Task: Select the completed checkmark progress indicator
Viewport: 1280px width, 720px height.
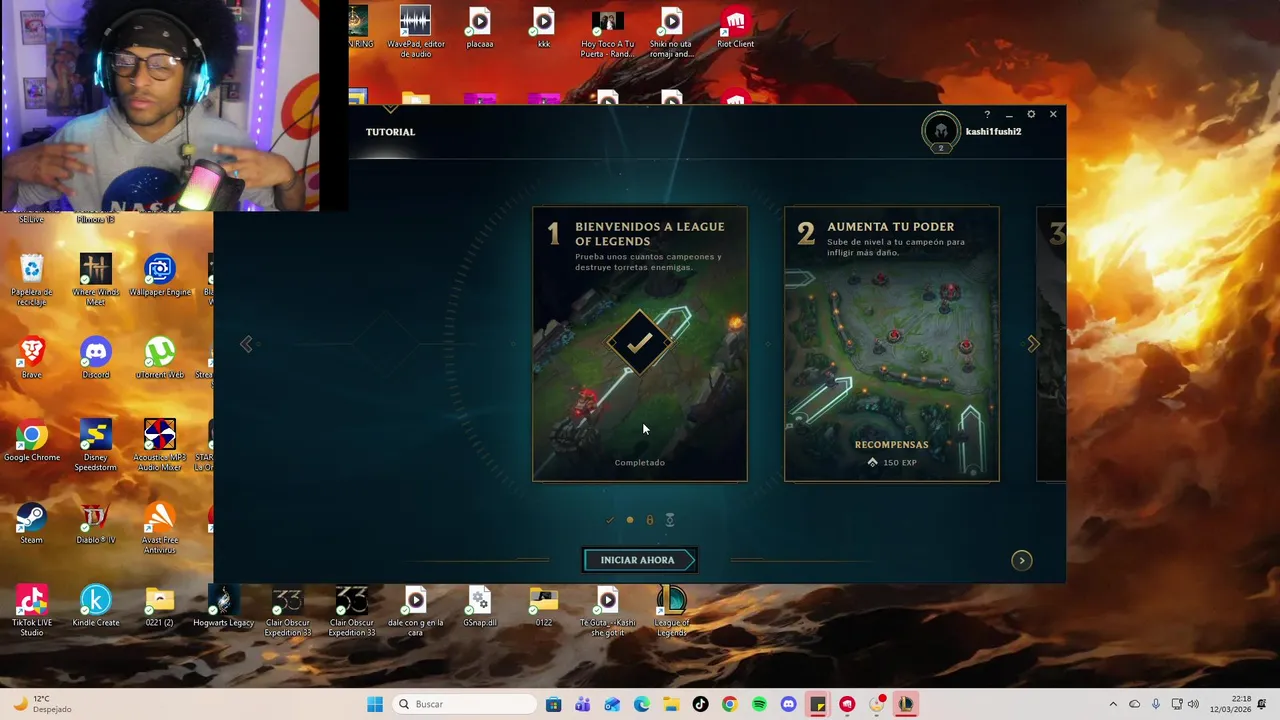Action: tap(610, 520)
